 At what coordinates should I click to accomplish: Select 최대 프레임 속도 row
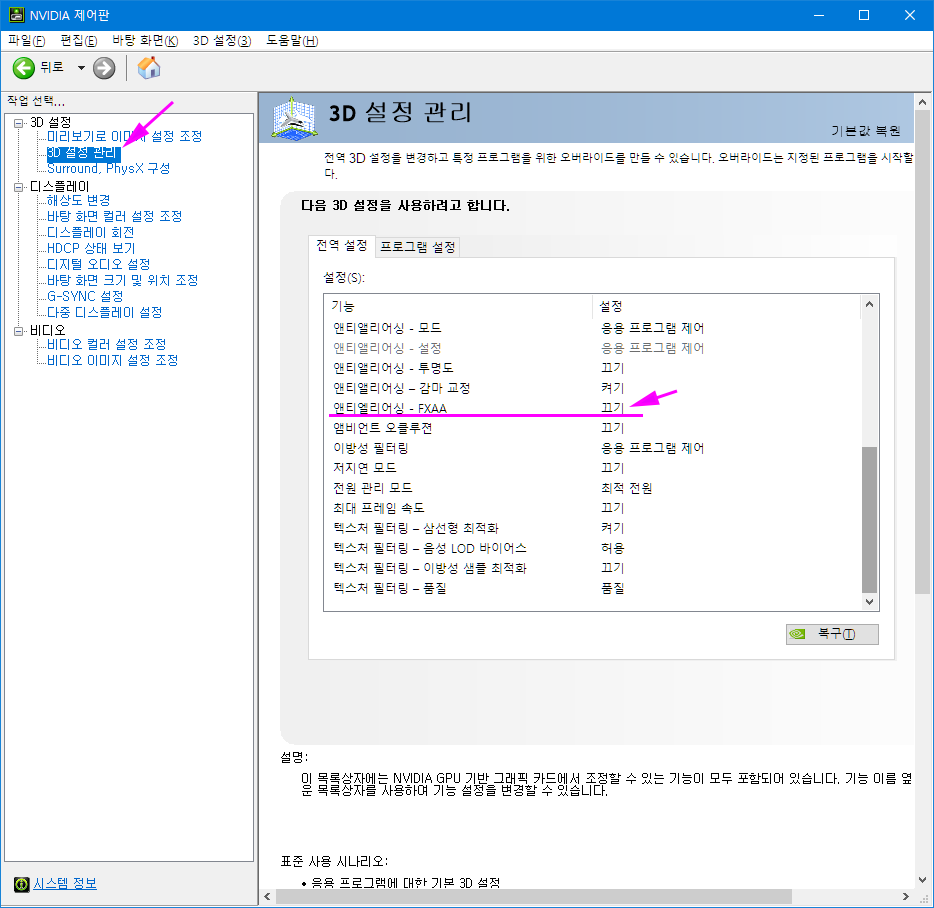point(592,508)
